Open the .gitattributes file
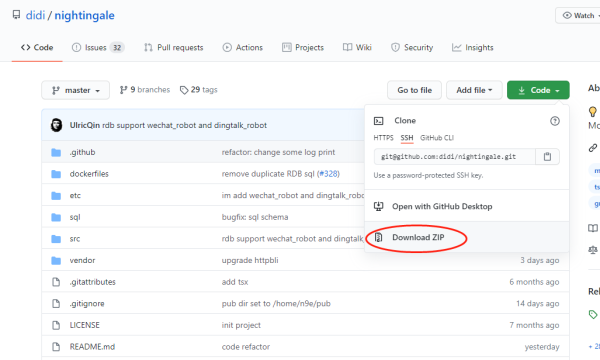The image size is (600, 360). pos(92,282)
